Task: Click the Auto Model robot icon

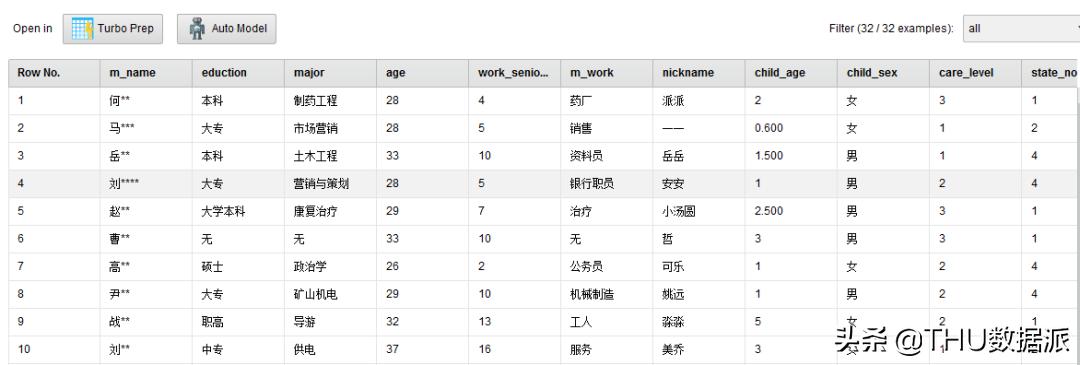Action: [x=197, y=29]
